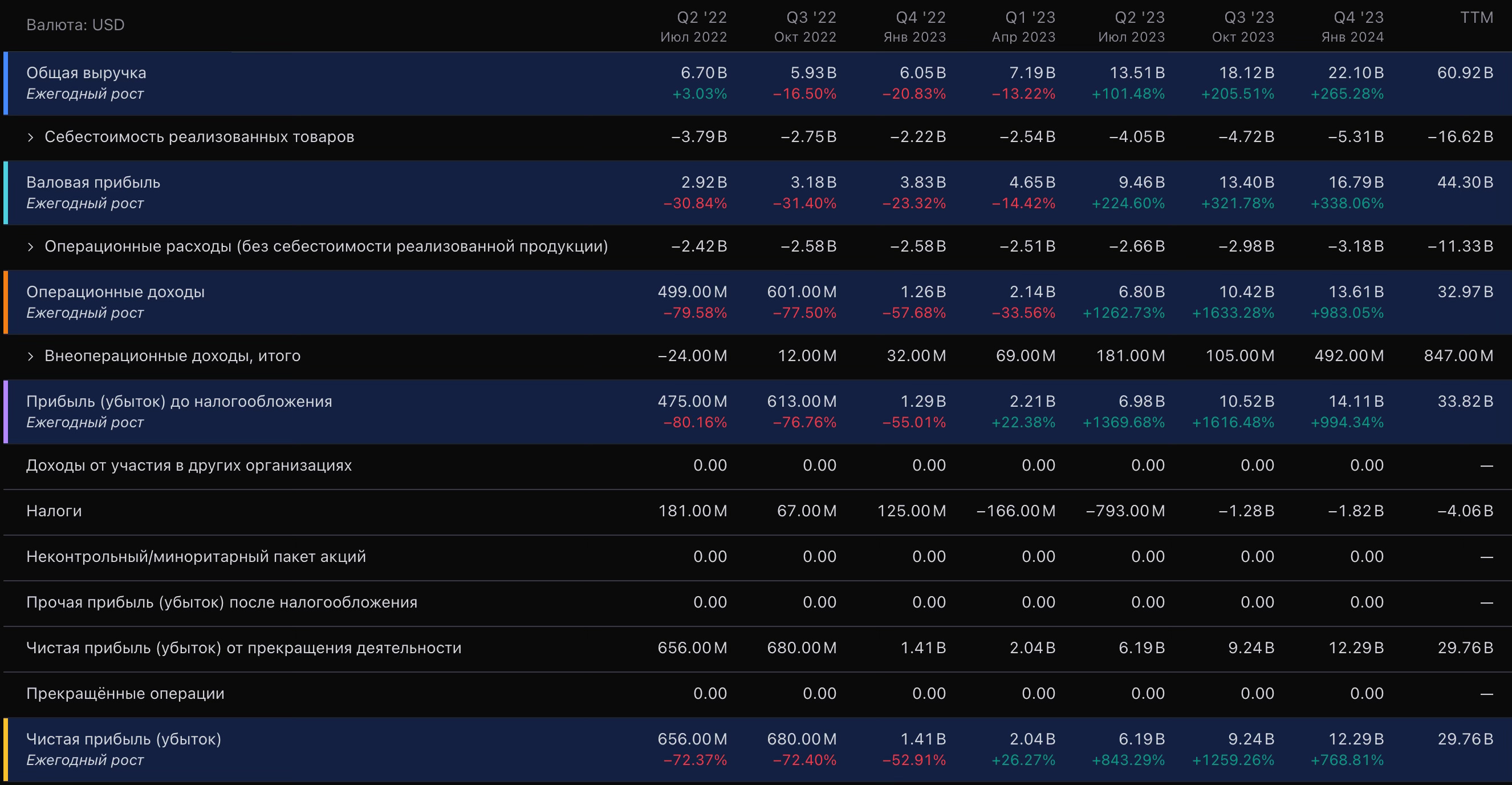The width and height of the screenshot is (1512, 785).
Task: Click Q2 '23 operating income growth +1262.73%
Action: pyautogui.click(x=1123, y=313)
